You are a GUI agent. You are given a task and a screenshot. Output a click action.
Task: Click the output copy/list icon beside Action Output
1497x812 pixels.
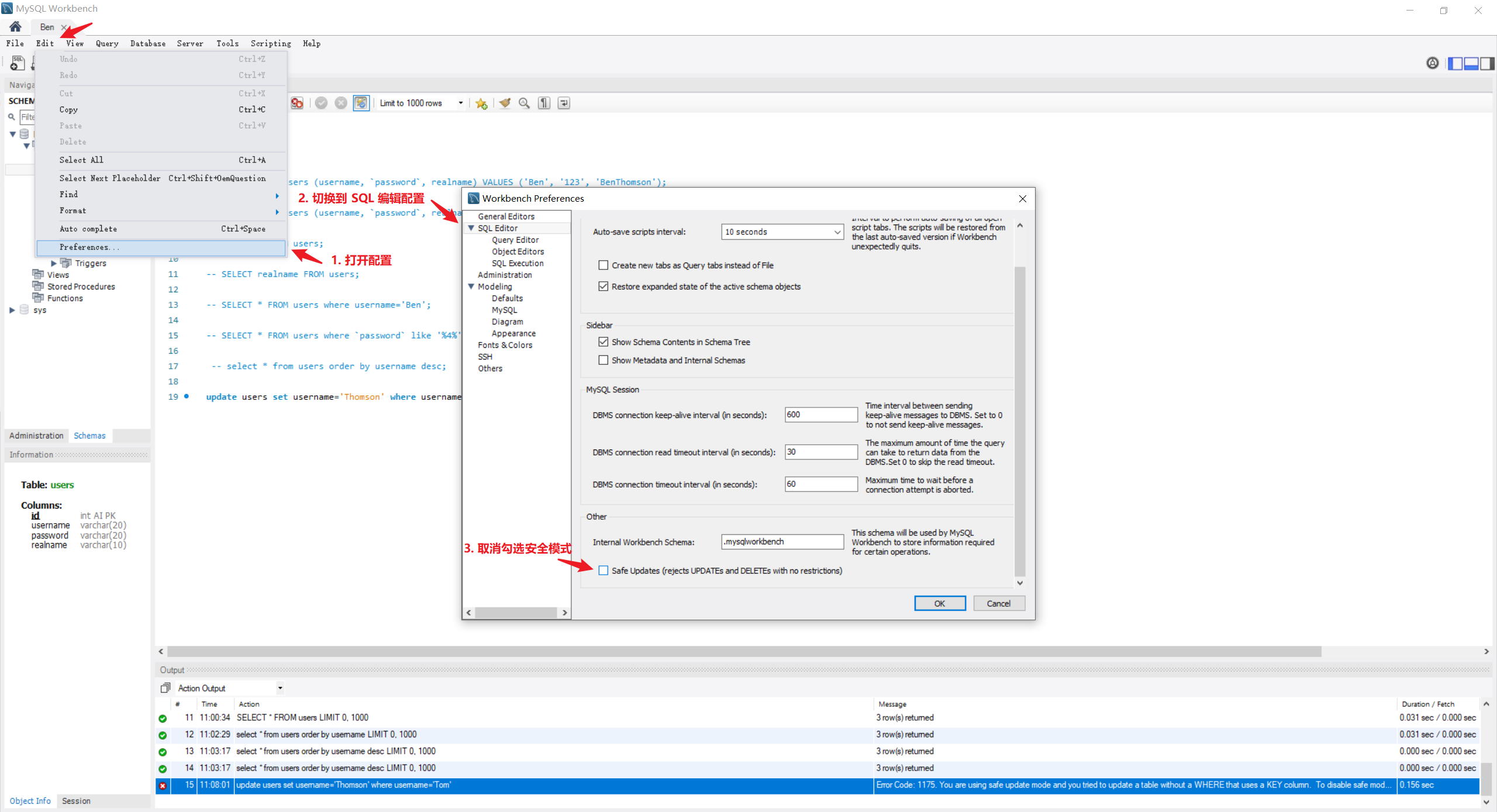[165, 688]
